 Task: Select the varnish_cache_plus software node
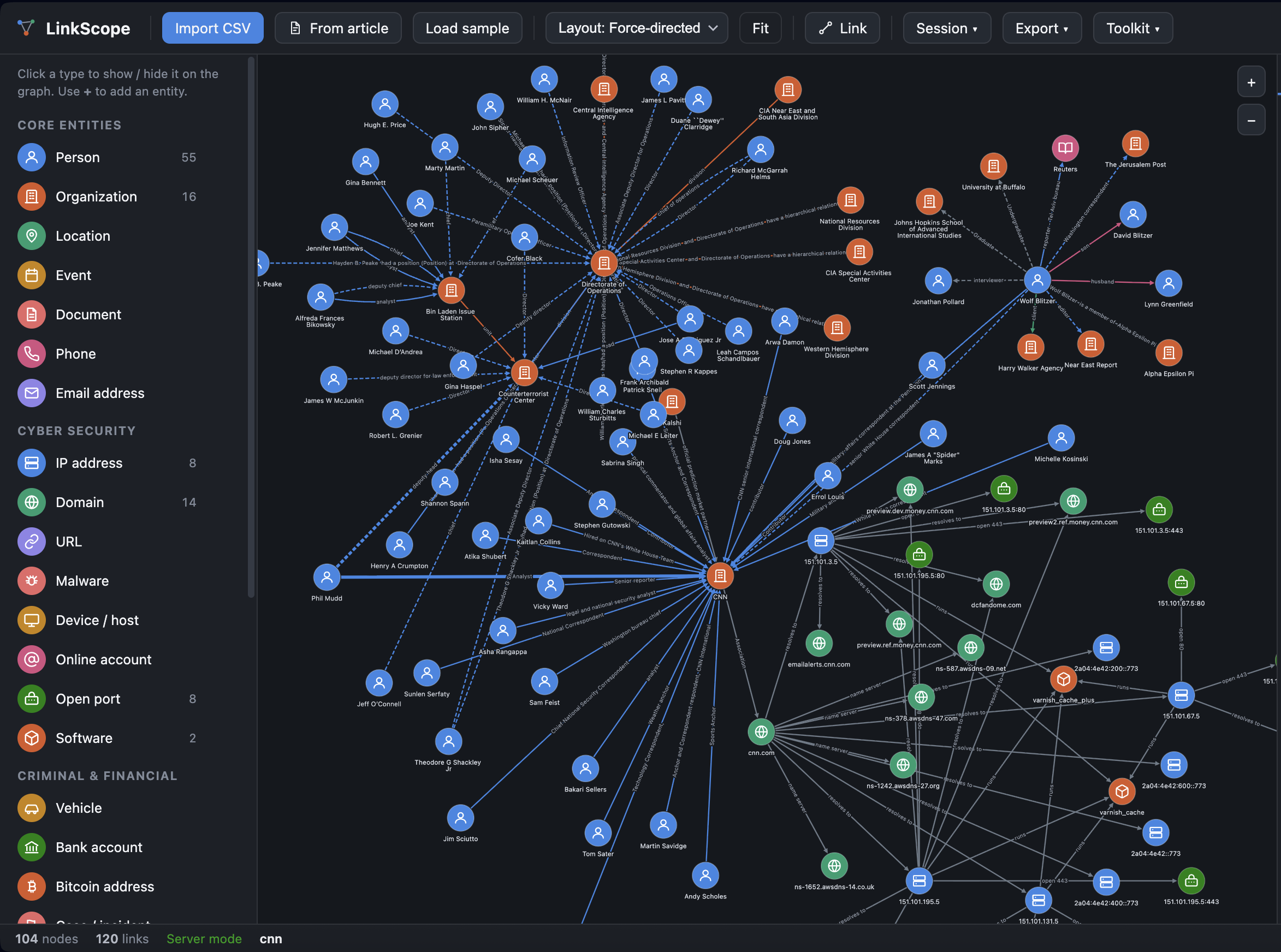[1063, 680]
